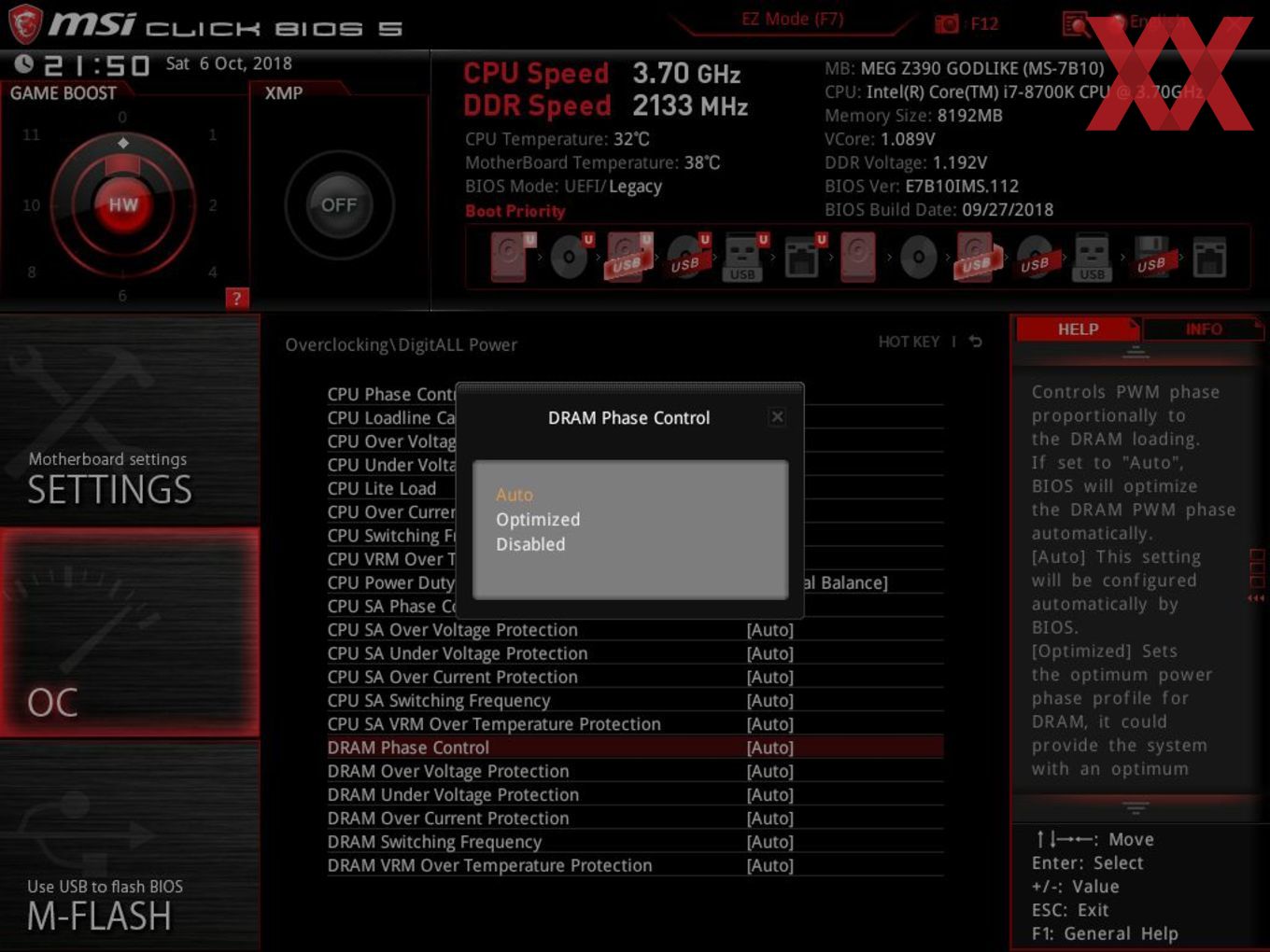Open the red question mark Game Boost help
The image size is (1270, 952).
pyautogui.click(x=236, y=299)
